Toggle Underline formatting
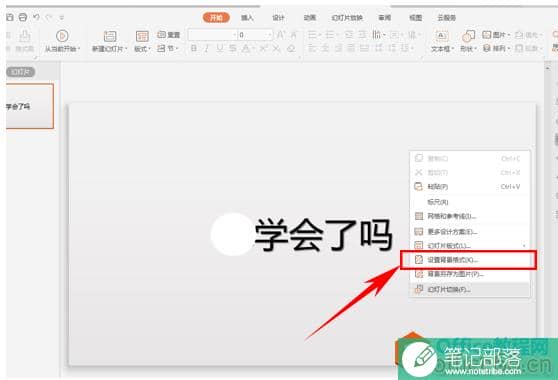Screen dimensions: 558x380 pyautogui.click(x=220, y=48)
